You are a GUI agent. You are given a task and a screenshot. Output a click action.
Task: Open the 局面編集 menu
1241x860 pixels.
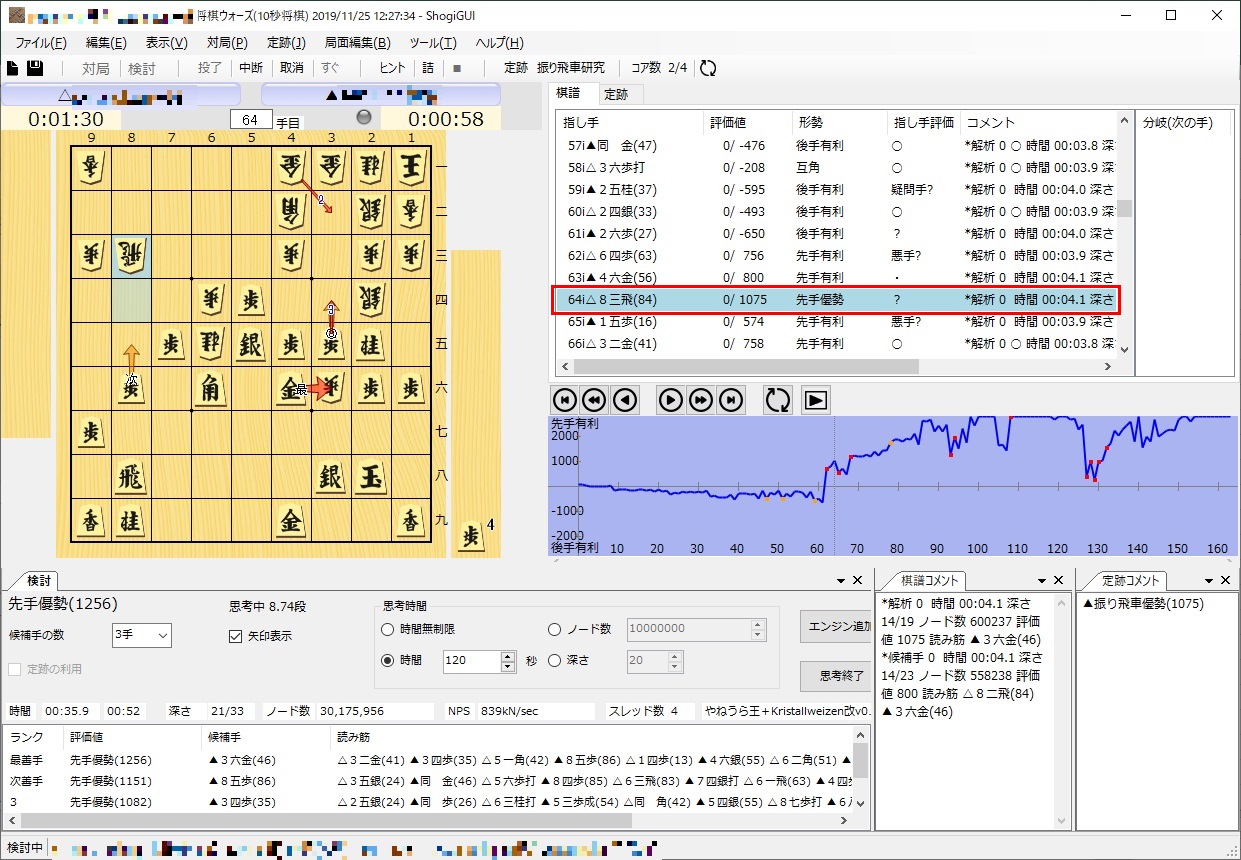click(357, 43)
